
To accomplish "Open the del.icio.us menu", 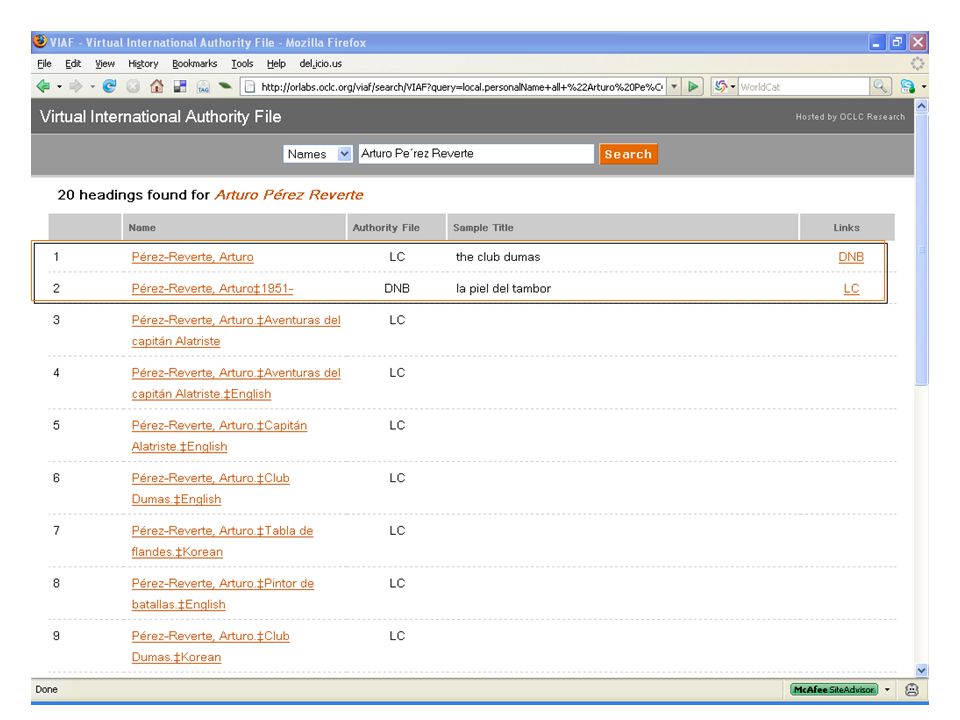I will pyautogui.click(x=320, y=64).
